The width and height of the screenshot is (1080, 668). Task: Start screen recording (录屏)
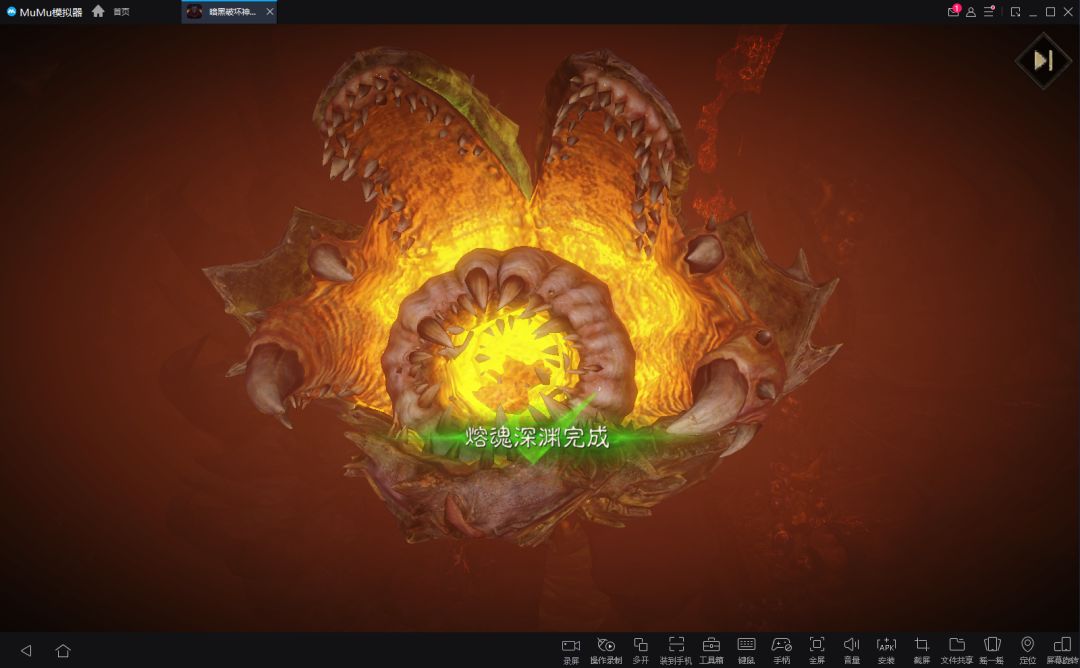click(571, 650)
